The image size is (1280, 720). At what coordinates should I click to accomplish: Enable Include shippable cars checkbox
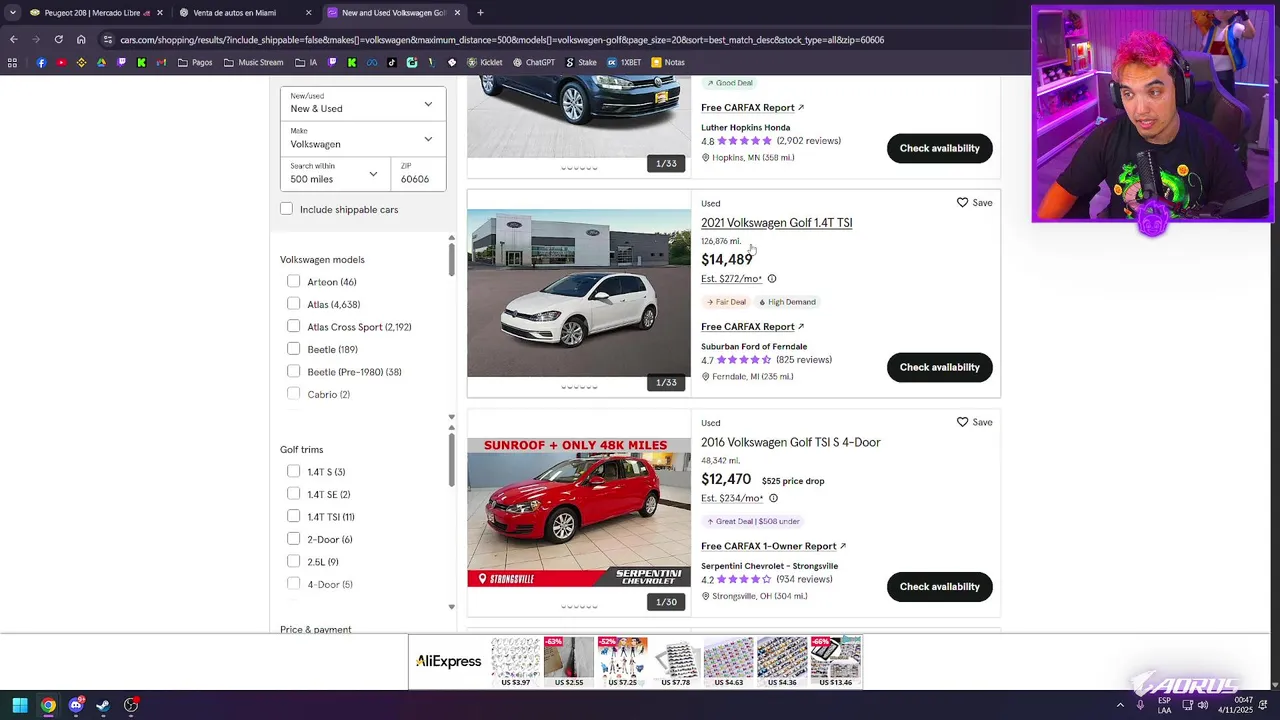click(287, 209)
